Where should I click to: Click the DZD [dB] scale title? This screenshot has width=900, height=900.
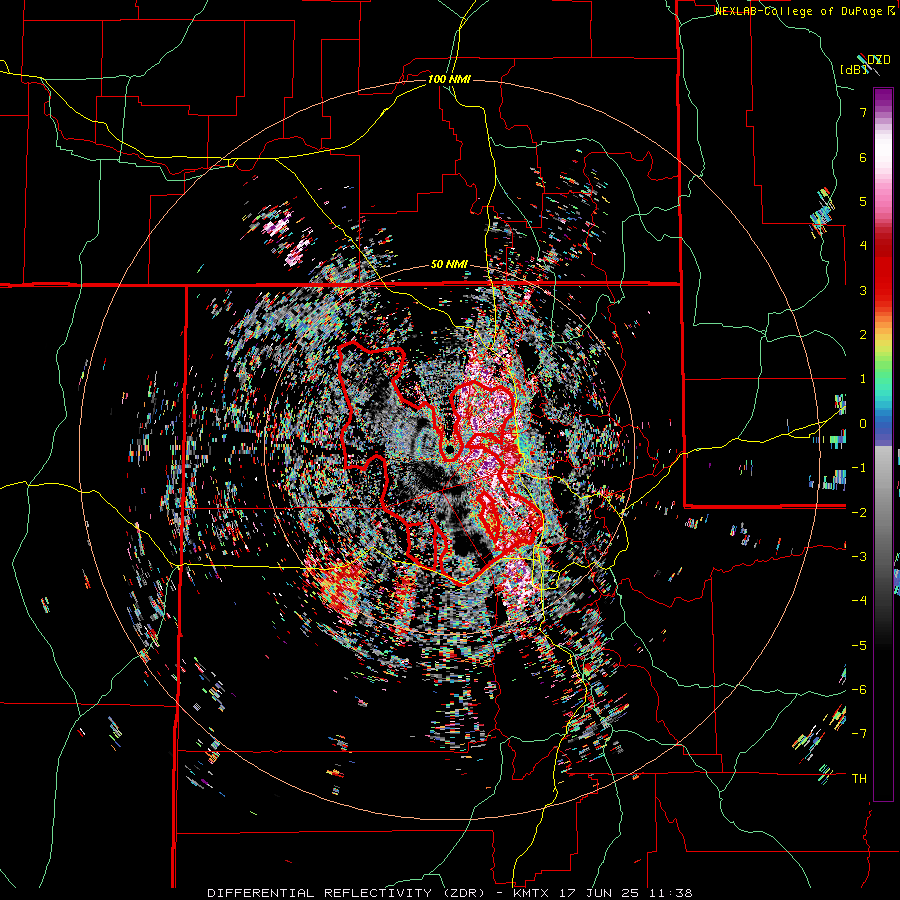point(866,64)
